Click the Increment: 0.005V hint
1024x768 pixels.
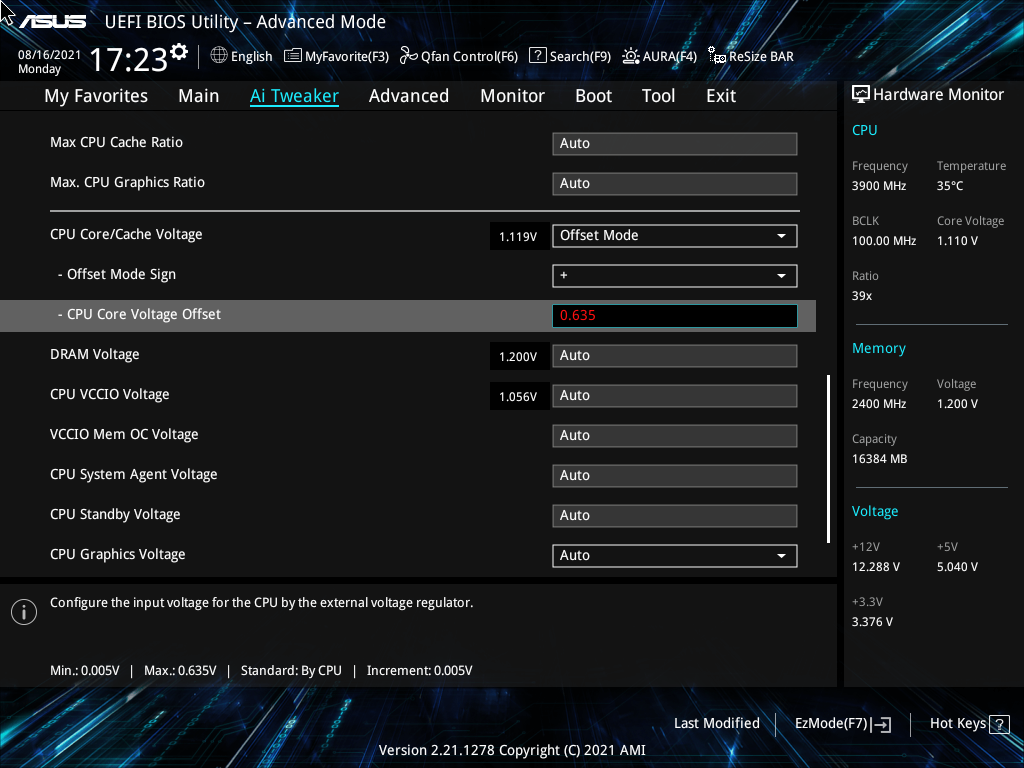point(419,671)
